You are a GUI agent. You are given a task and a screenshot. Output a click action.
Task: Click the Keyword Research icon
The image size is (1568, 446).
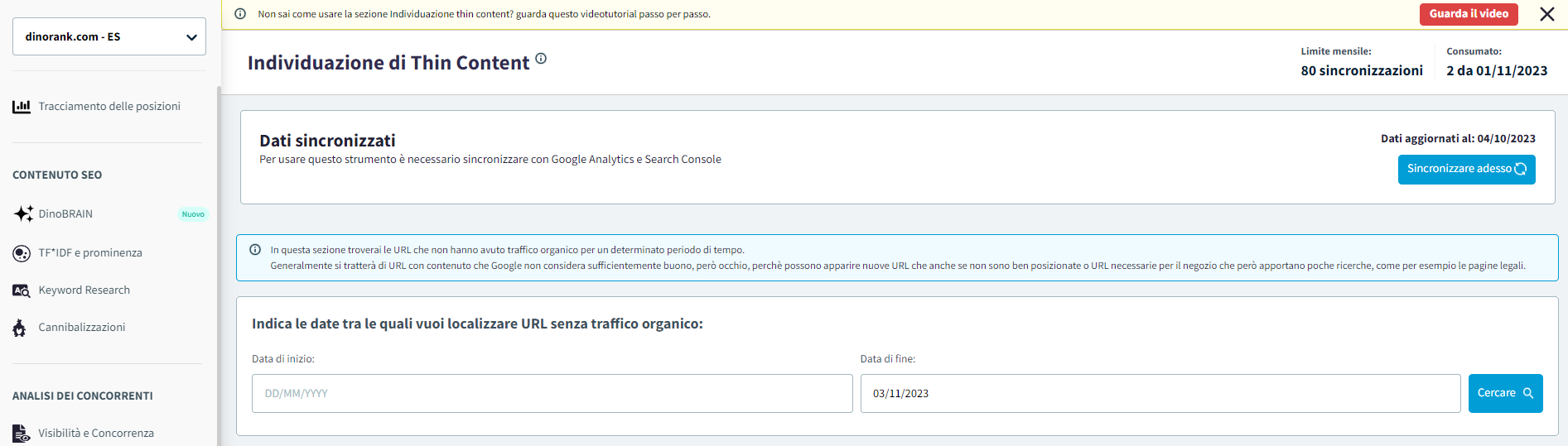[x=22, y=290]
